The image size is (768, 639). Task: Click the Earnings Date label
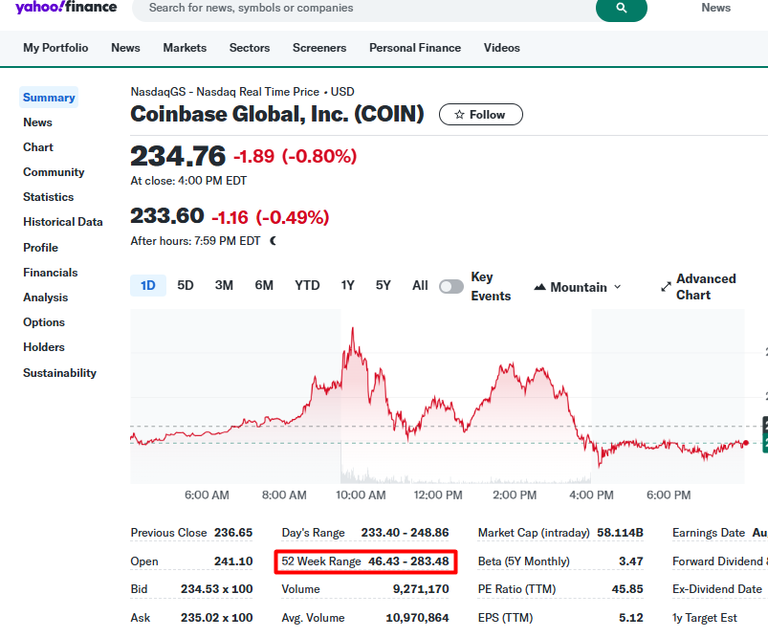(709, 533)
